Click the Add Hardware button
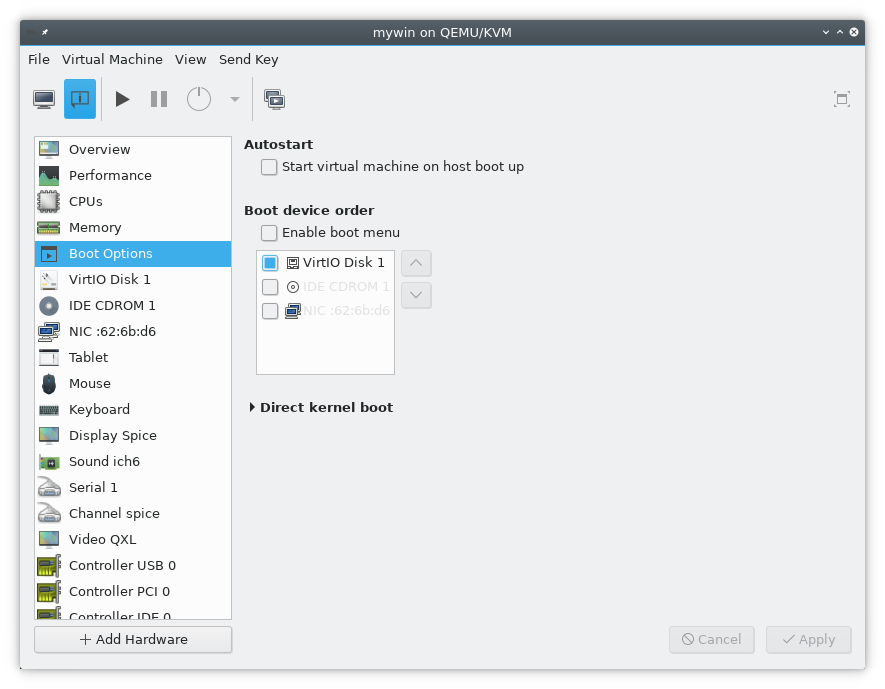 [133, 639]
